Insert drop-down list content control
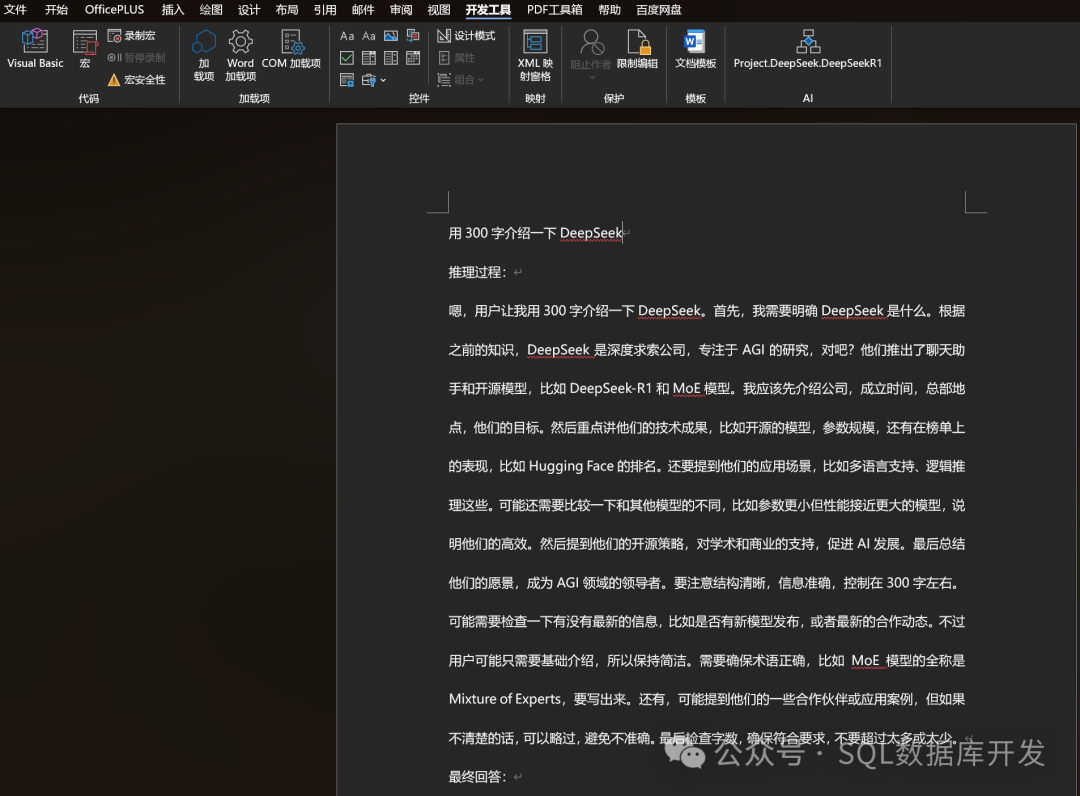The height and width of the screenshot is (796, 1080). pyautogui.click(x=391, y=58)
